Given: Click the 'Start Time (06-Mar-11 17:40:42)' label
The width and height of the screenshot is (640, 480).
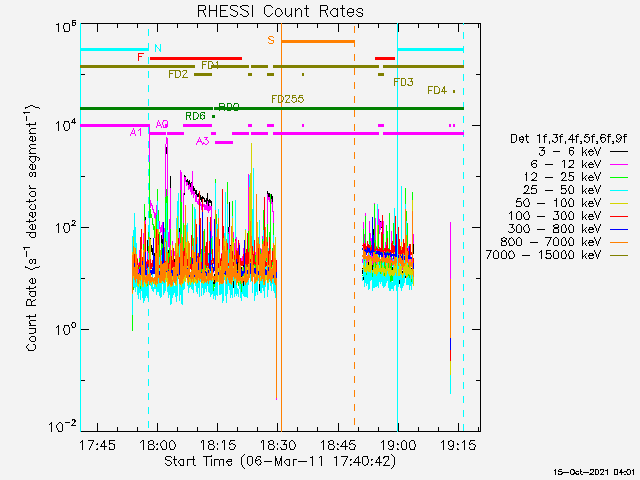Looking at the screenshot, I should pos(280,461).
